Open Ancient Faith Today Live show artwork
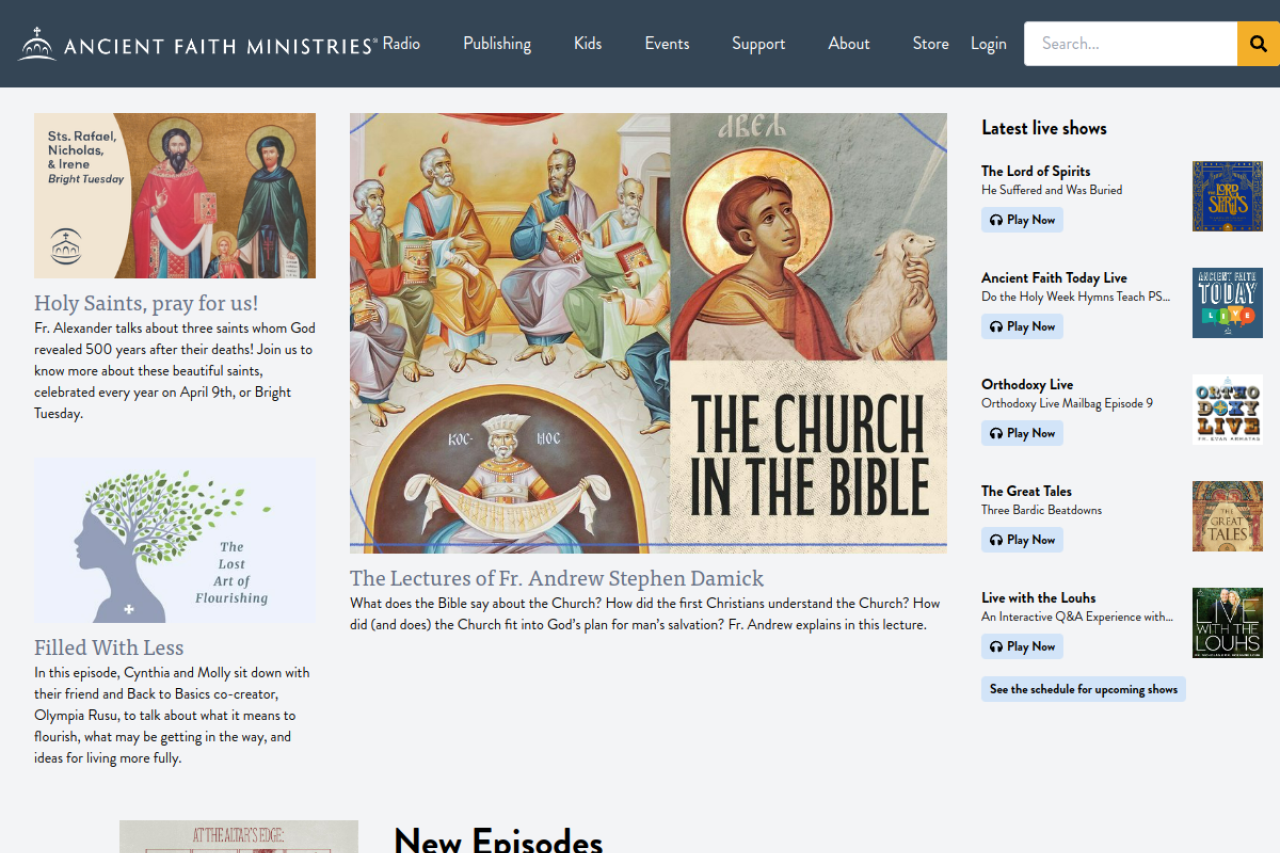The width and height of the screenshot is (1280, 853). pyautogui.click(x=1227, y=303)
